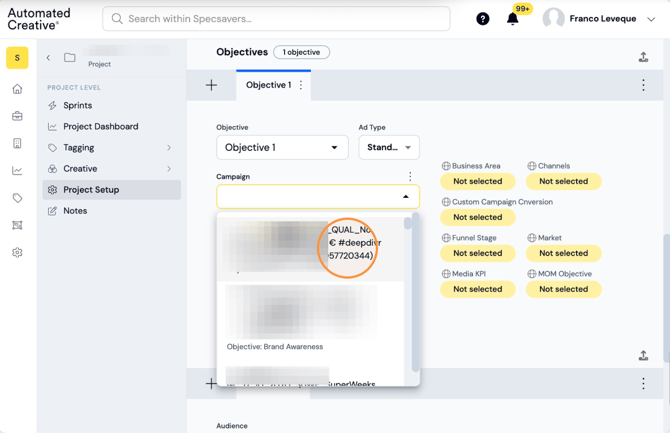Open the chart icon in left rail
The width and height of the screenshot is (670, 434).
pyautogui.click(x=17, y=171)
